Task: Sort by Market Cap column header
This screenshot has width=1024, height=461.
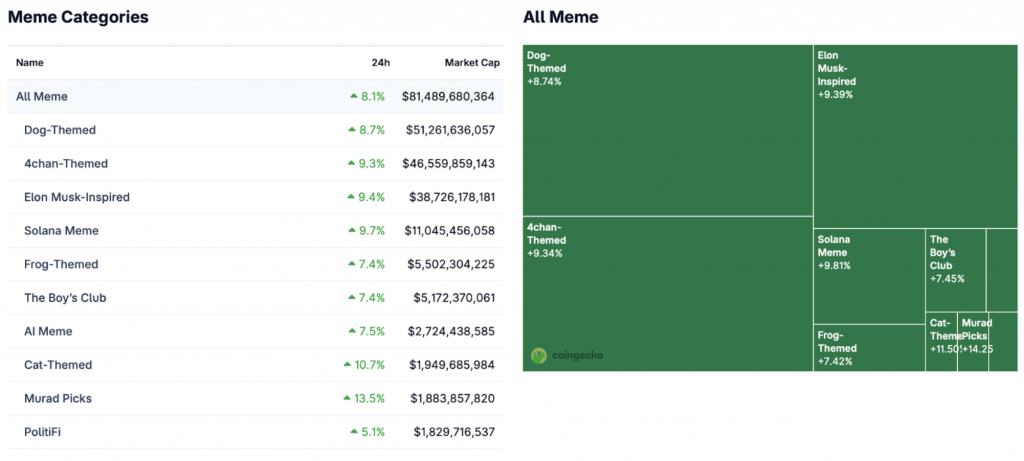Action: 471,63
